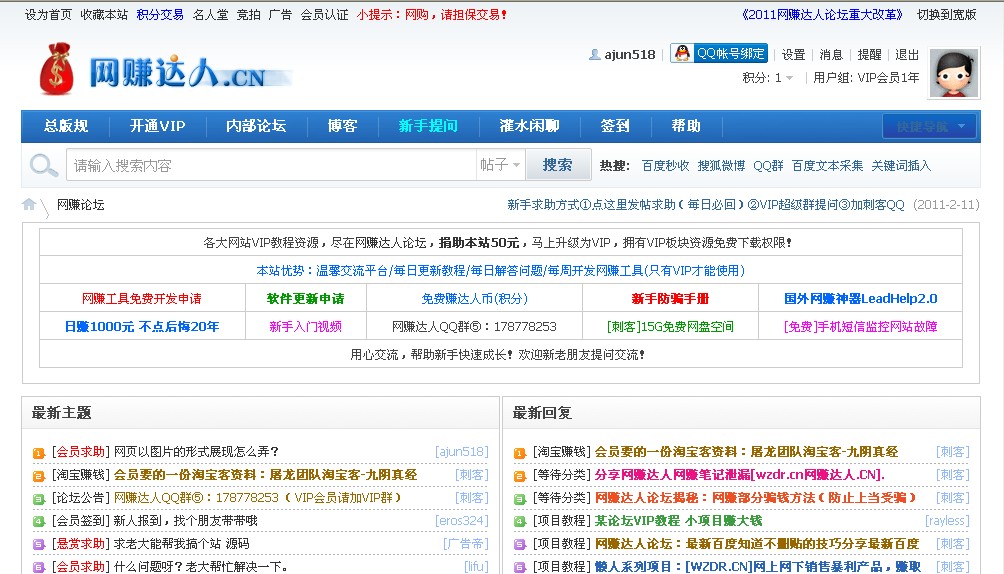
Task: Click the 百度秒收 hot search link
Action: pyautogui.click(x=665, y=166)
